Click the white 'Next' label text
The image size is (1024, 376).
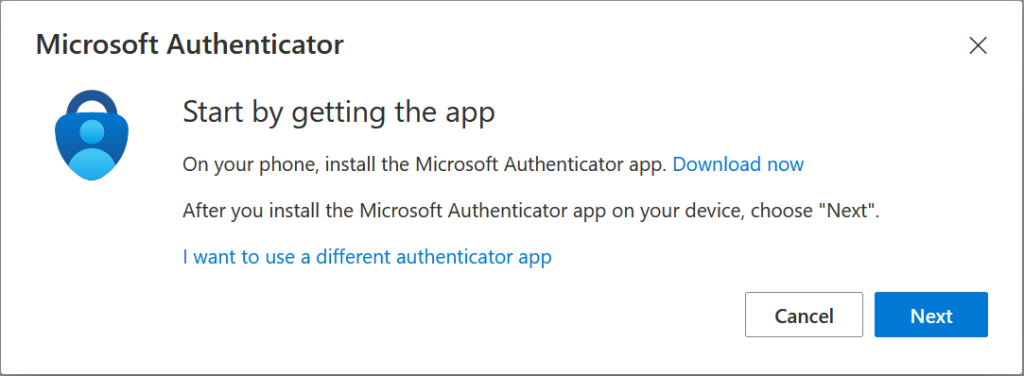point(931,316)
